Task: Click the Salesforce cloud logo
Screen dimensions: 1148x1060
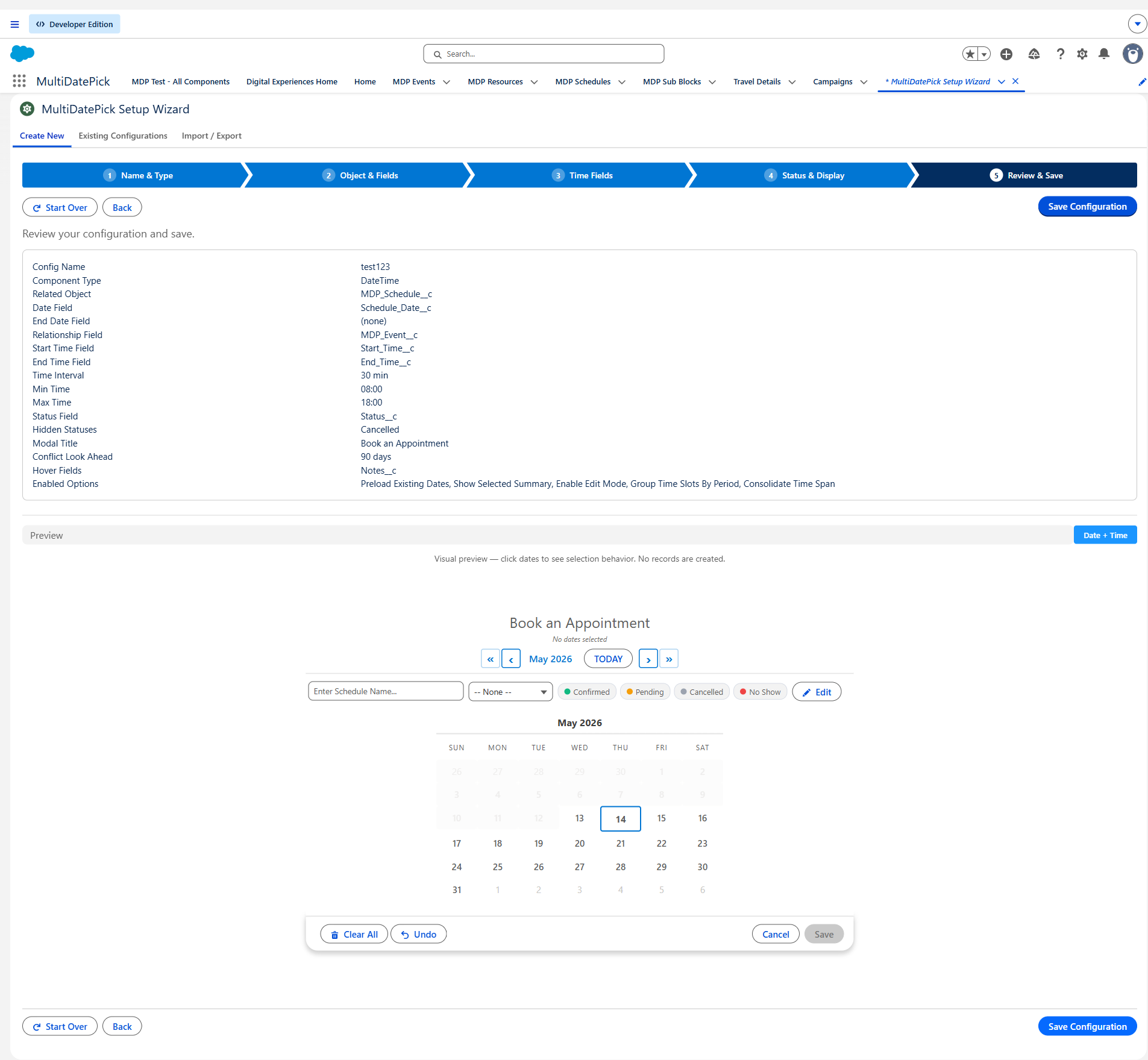Action: [x=22, y=54]
